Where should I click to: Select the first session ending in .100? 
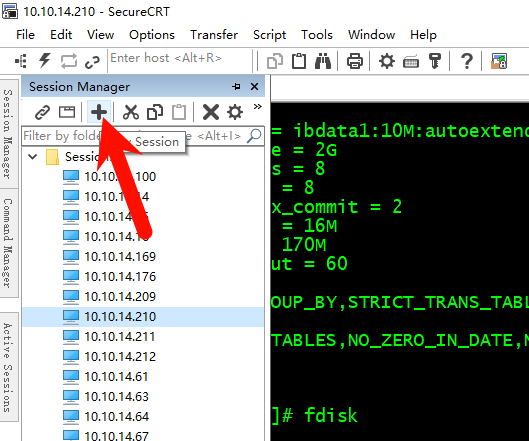(x=120, y=177)
